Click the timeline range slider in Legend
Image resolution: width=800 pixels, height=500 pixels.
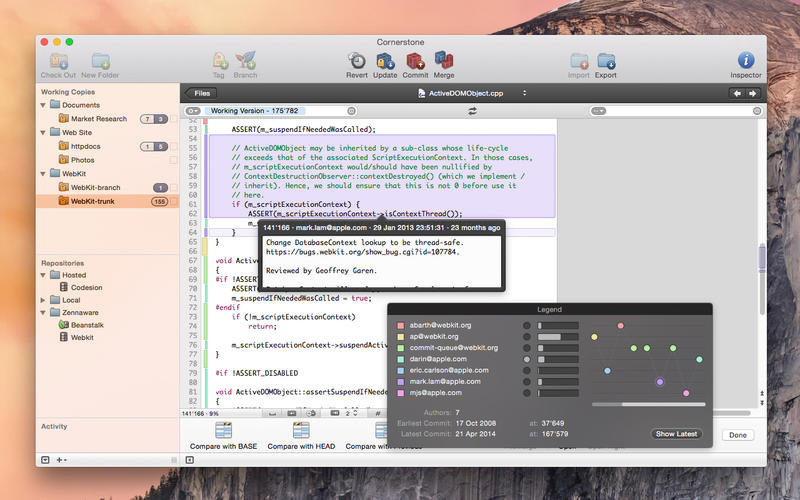point(648,405)
